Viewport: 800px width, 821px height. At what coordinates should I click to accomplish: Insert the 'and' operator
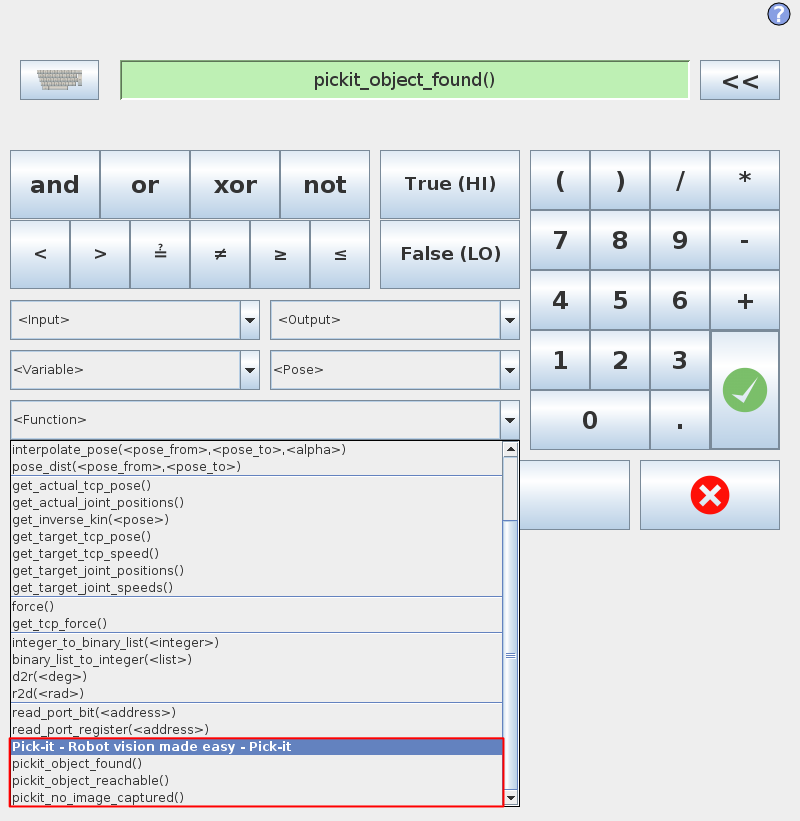coord(55,184)
